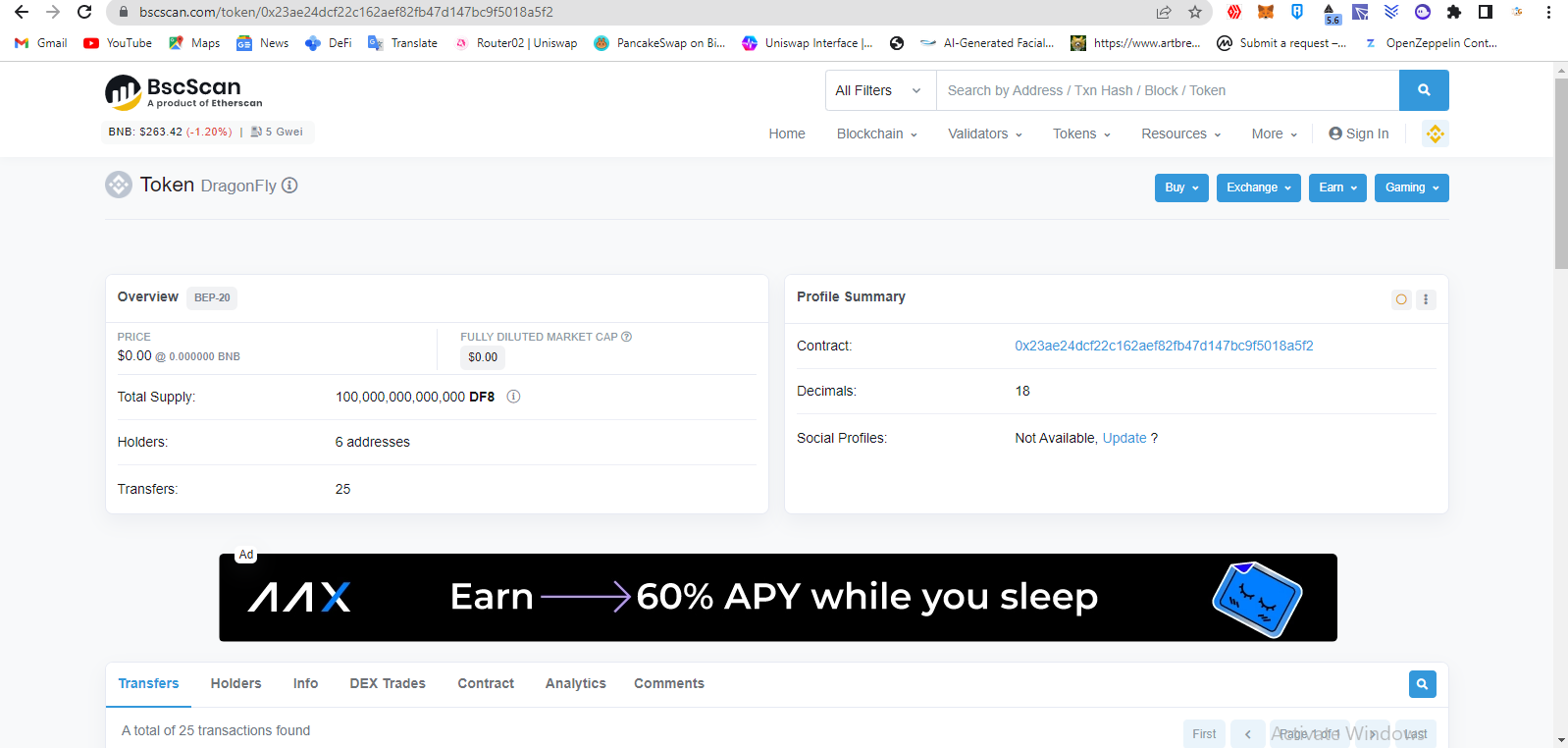This screenshot has height=748, width=1568.
Task: Switch to the Holders tab
Action: pos(235,683)
